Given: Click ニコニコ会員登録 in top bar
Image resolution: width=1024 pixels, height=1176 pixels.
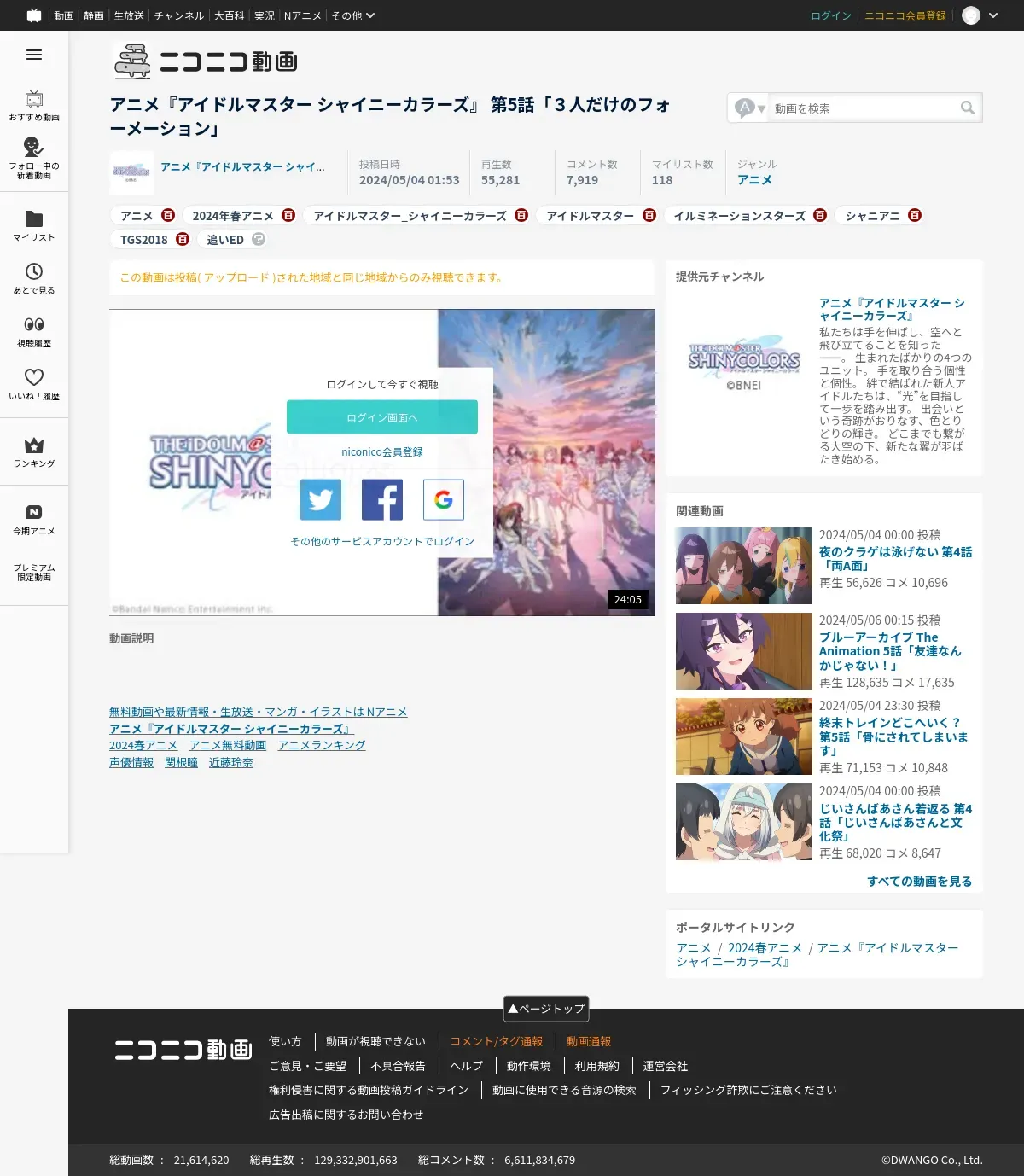Looking at the screenshot, I should pyautogui.click(x=905, y=15).
